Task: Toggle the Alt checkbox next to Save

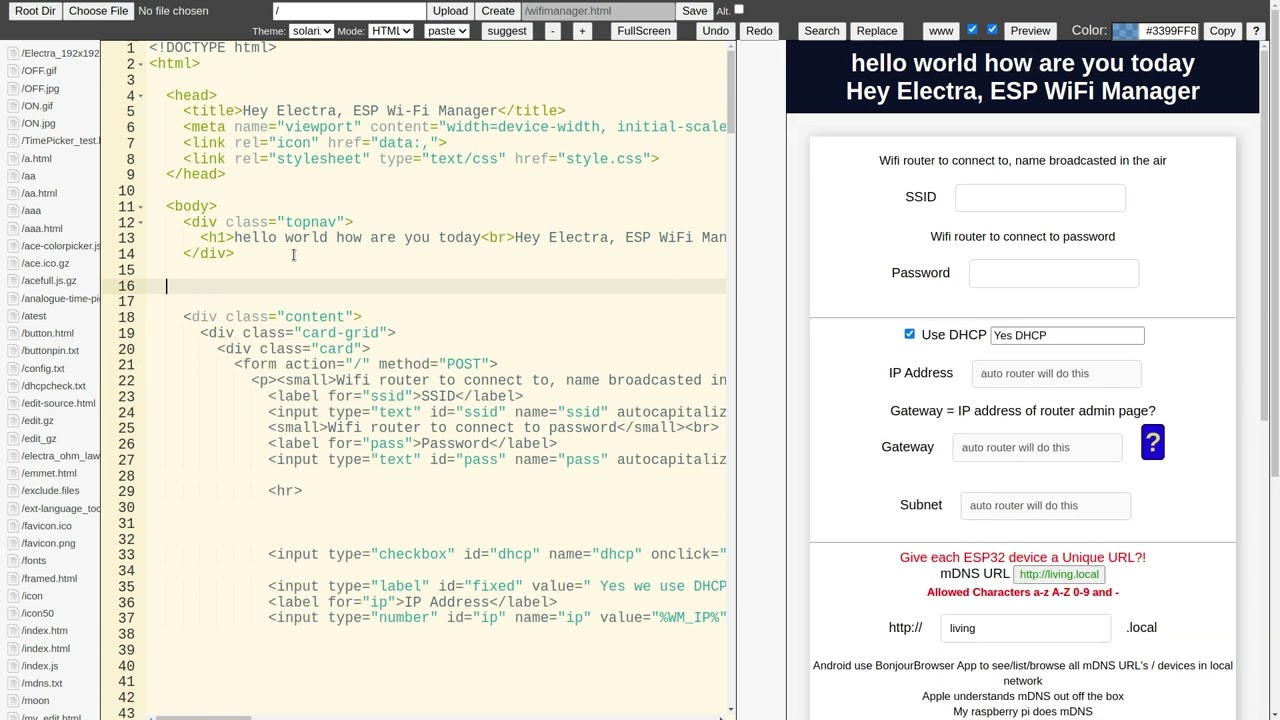Action: tap(739, 10)
